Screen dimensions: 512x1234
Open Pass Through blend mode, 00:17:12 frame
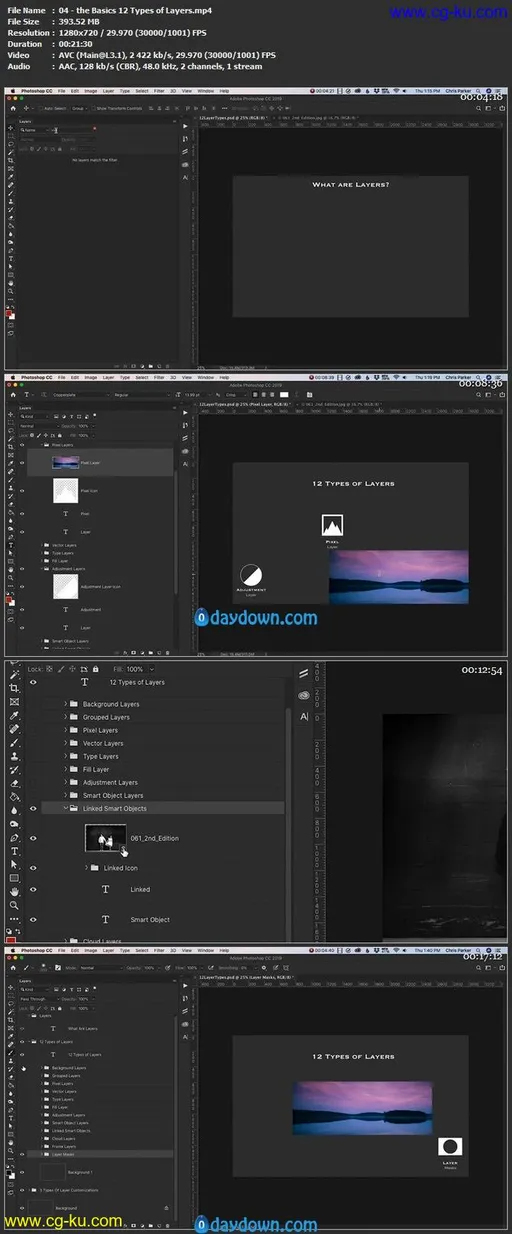click(x=39, y=999)
